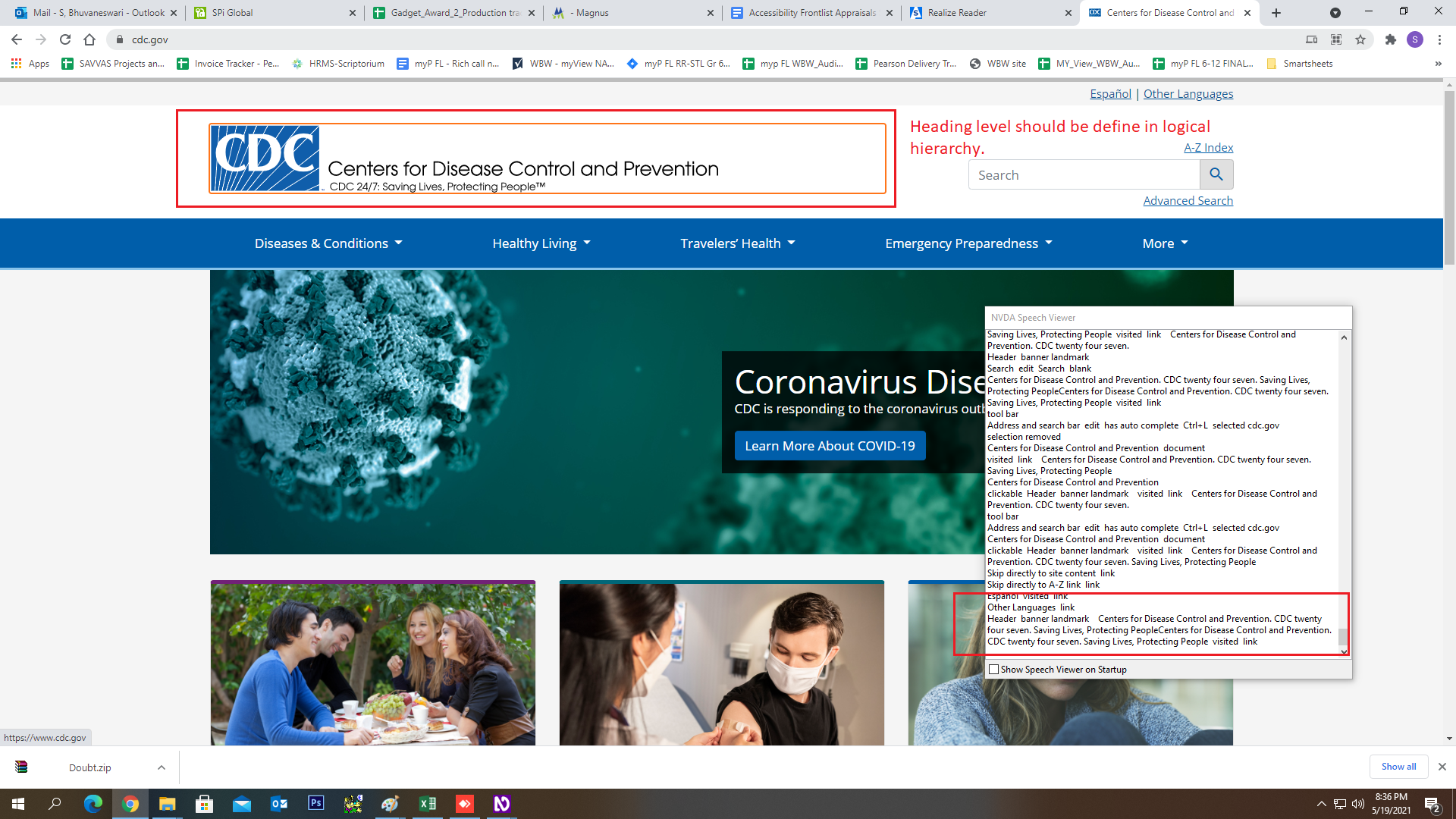This screenshot has height=819, width=1456.
Task: Click the Advanced Search link
Action: click(1188, 200)
